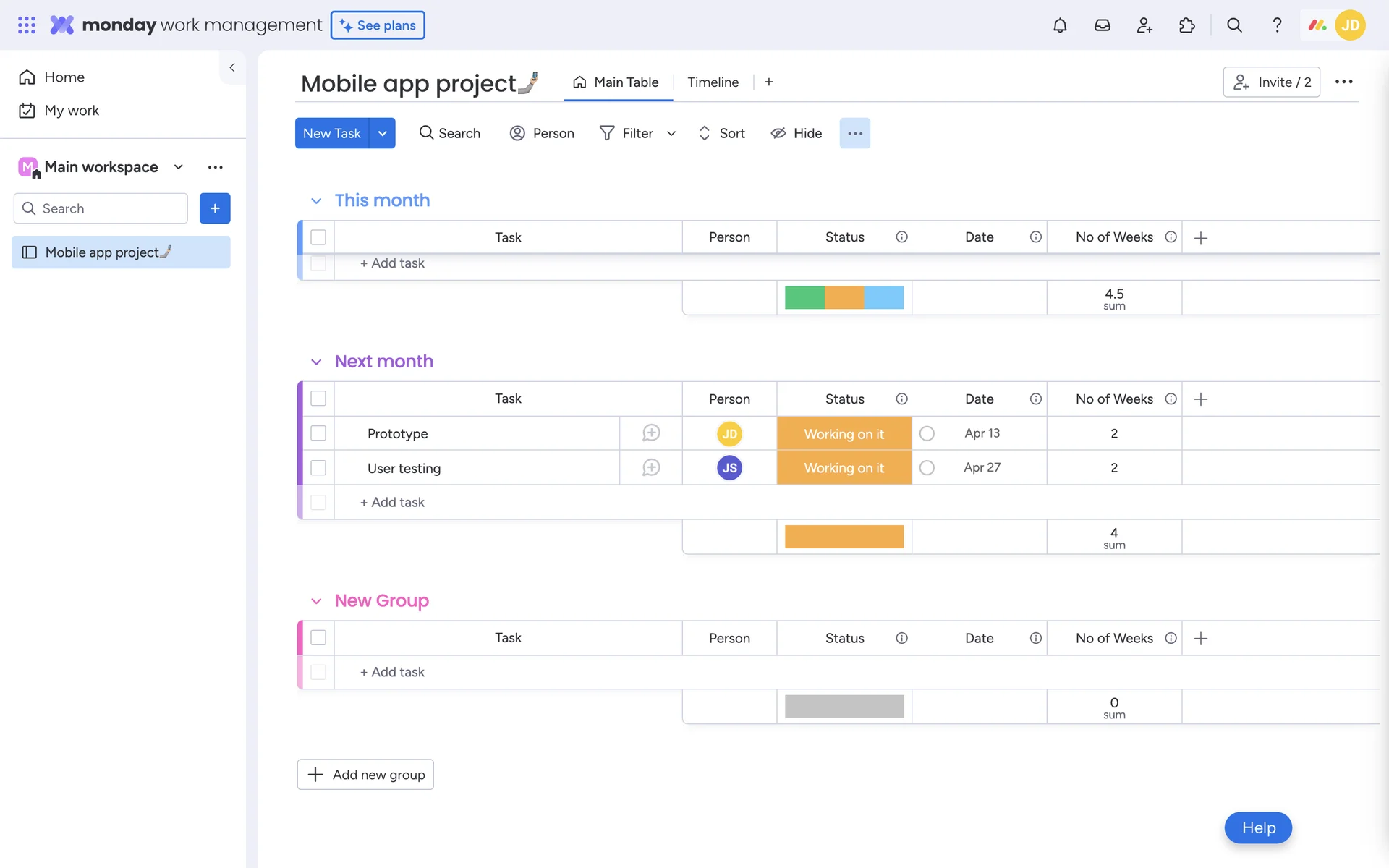The width and height of the screenshot is (1389, 868).
Task: Click the See plans button
Action: [x=378, y=25]
